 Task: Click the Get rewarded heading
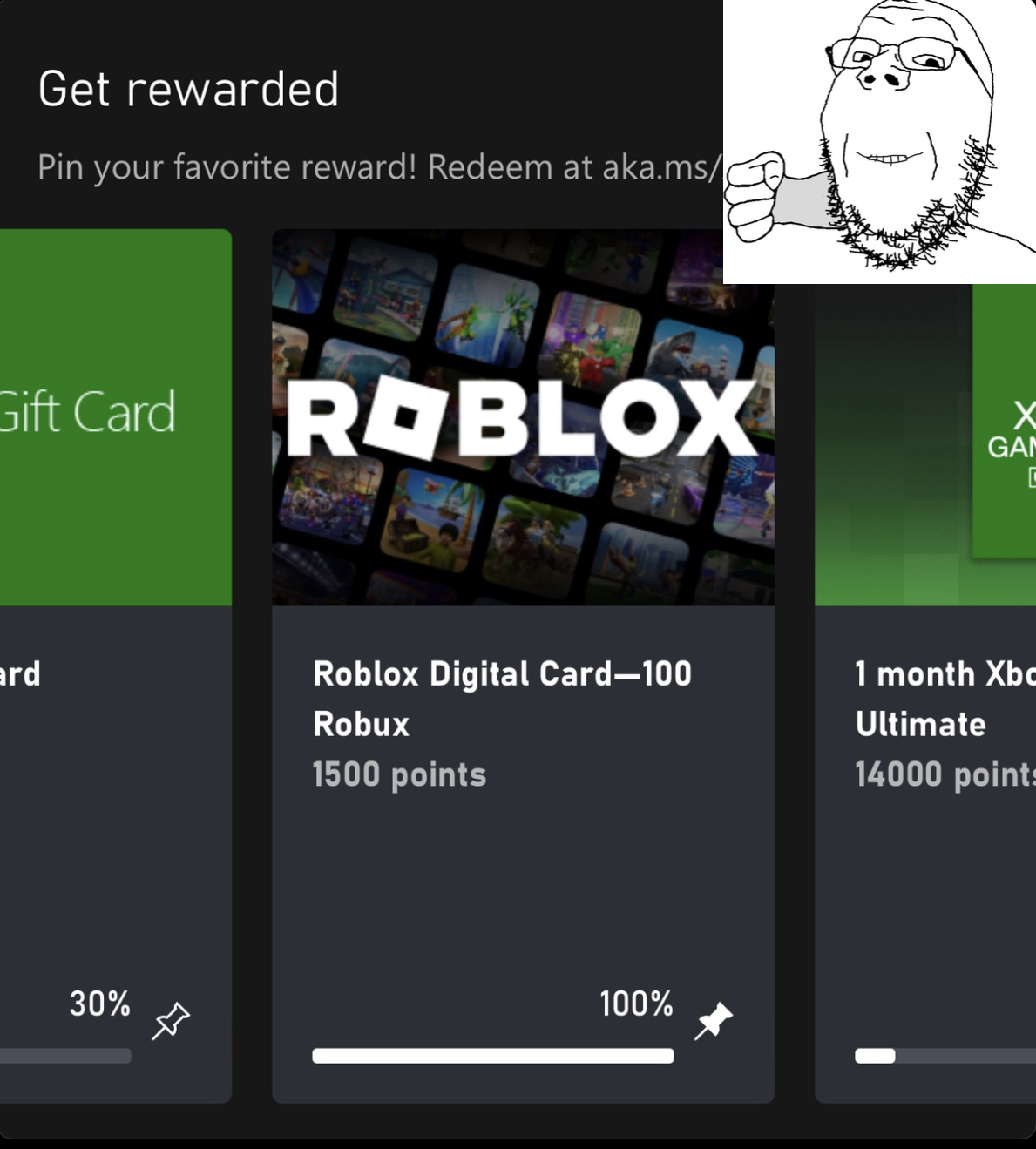pyautogui.click(x=188, y=89)
